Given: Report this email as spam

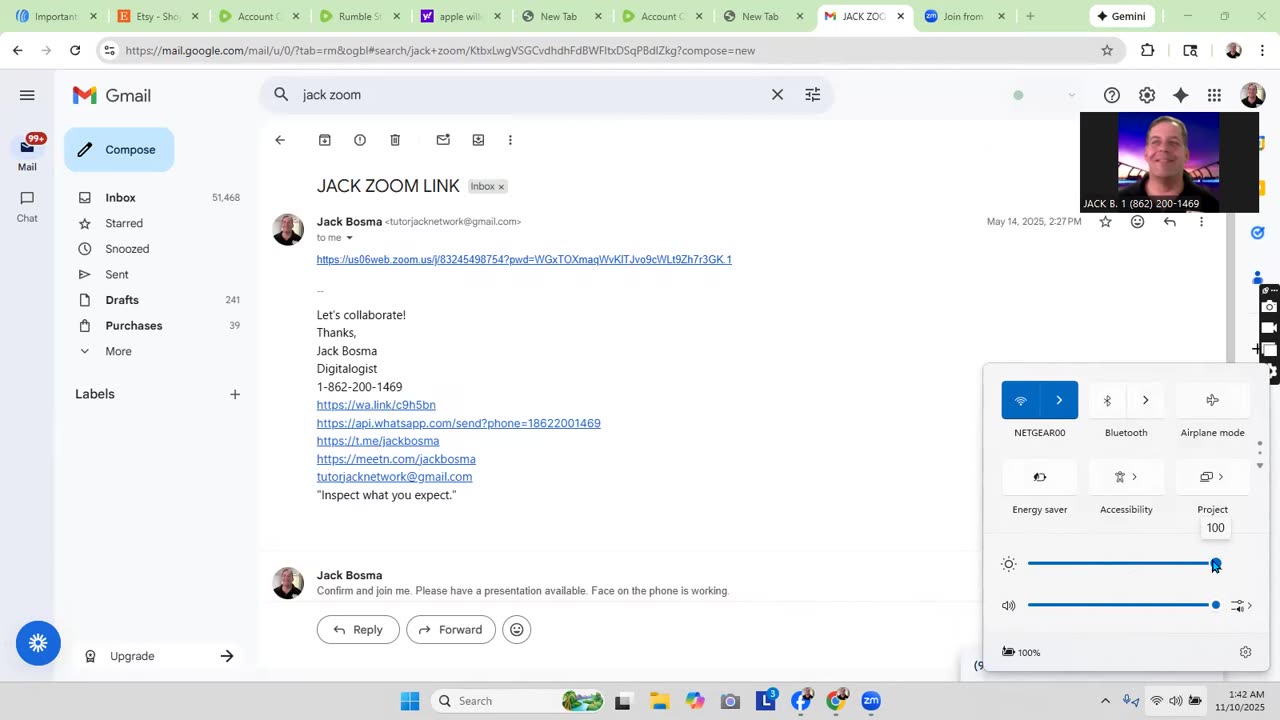Looking at the screenshot, I should point(360,140).
